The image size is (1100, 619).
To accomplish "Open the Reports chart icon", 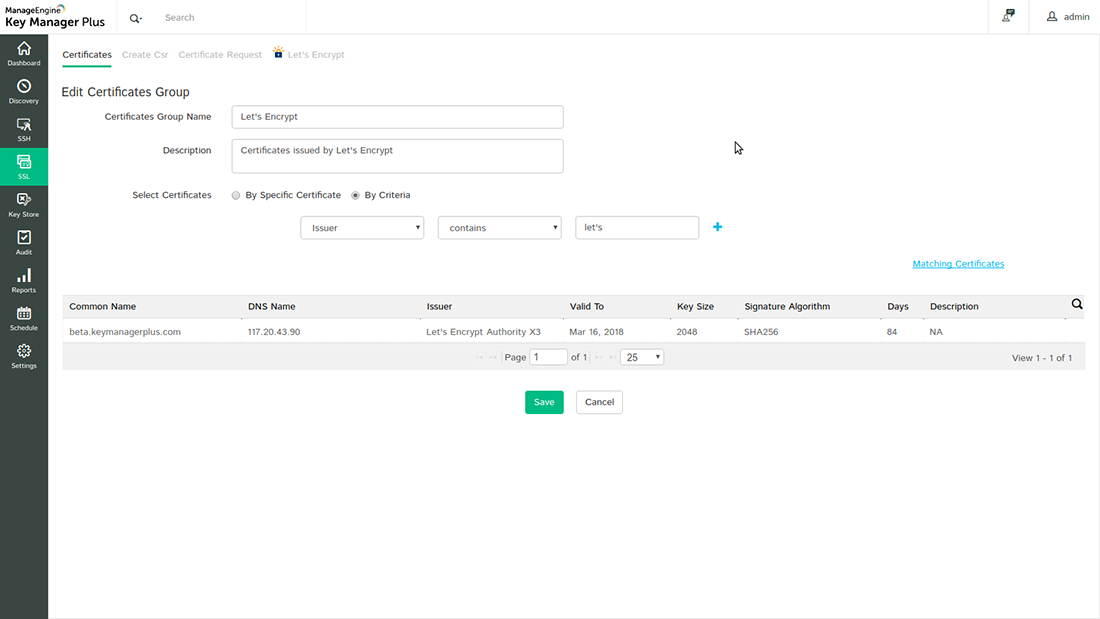I will pos(24,276).
